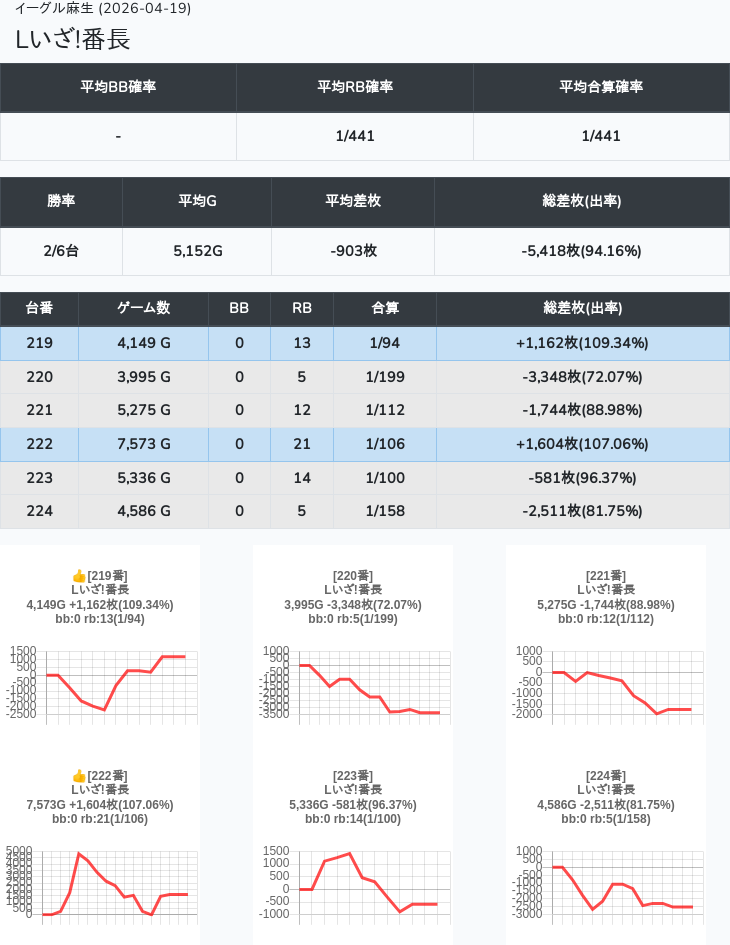Click the thumbs-up icon beside 219番 title

coord(79,576)
